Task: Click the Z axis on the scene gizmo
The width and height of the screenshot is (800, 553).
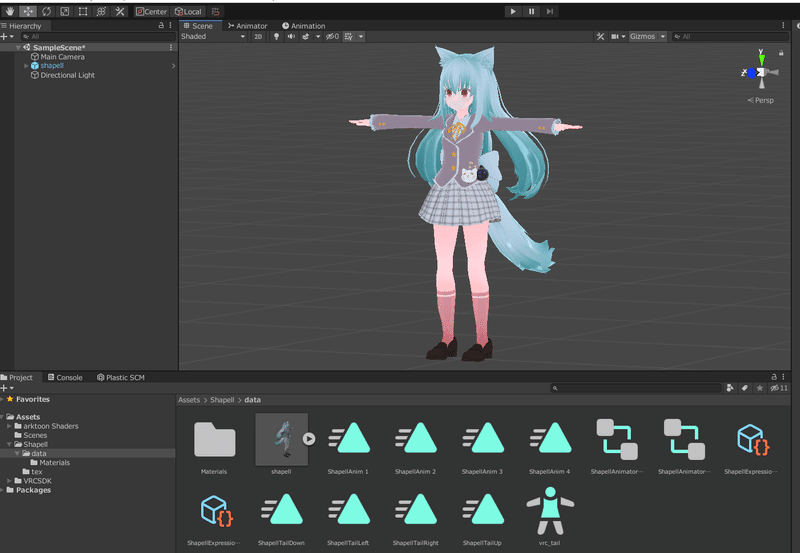Action: pos(749,73)
